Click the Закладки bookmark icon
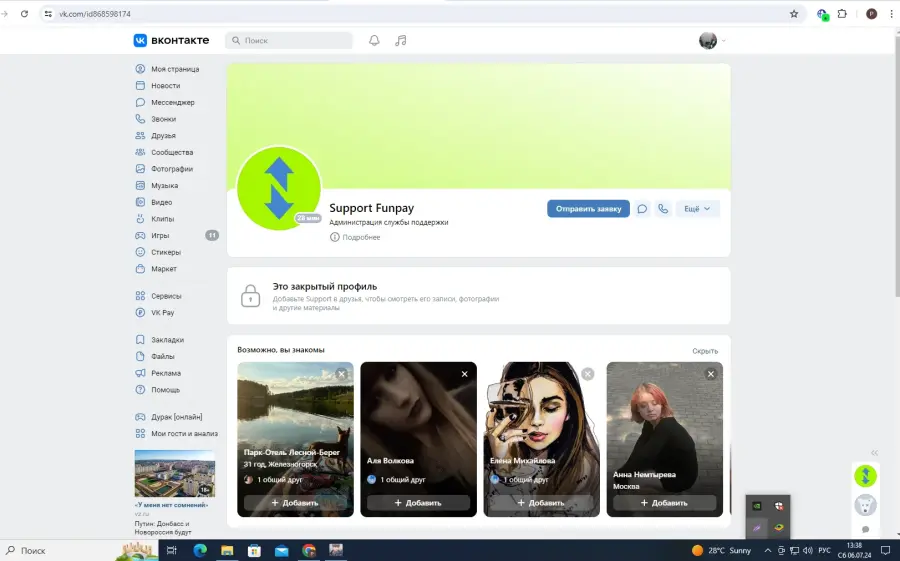Image resolution: width=900 pixels, height=561 pixels. [x=140, y=339]
